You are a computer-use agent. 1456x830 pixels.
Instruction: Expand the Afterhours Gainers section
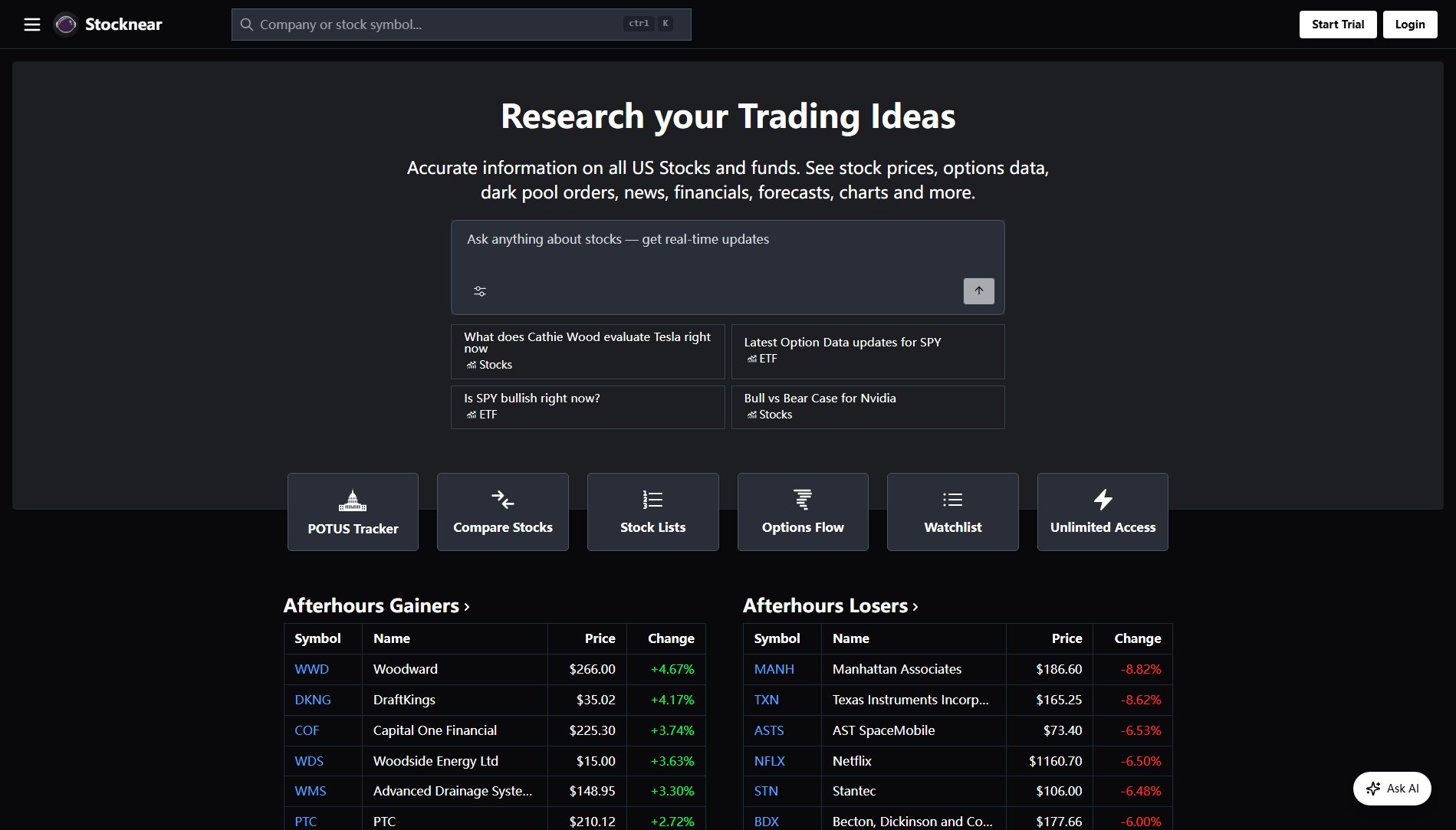376,606
